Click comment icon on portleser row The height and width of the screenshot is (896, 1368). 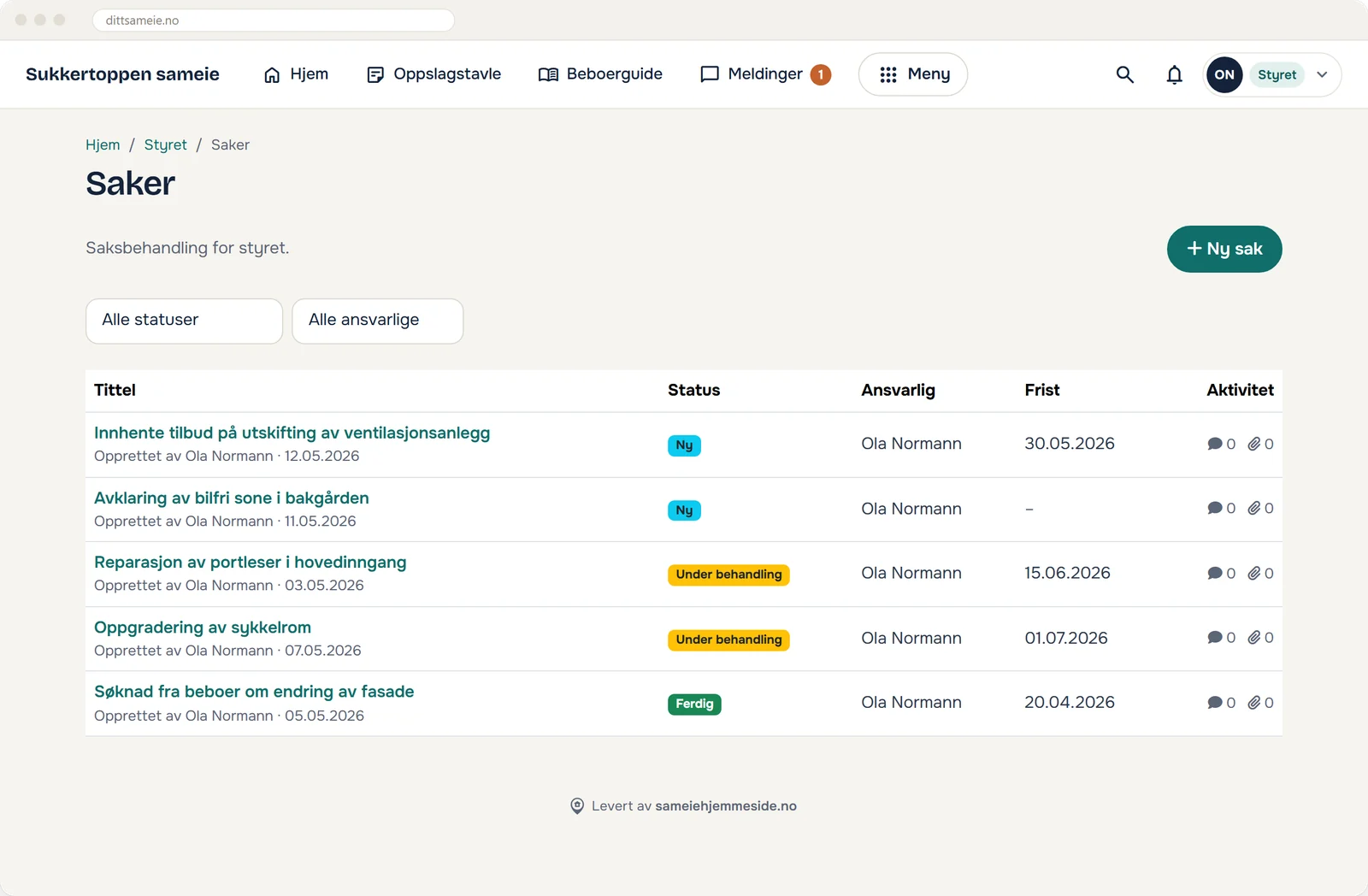click(x=1215, y=573)
